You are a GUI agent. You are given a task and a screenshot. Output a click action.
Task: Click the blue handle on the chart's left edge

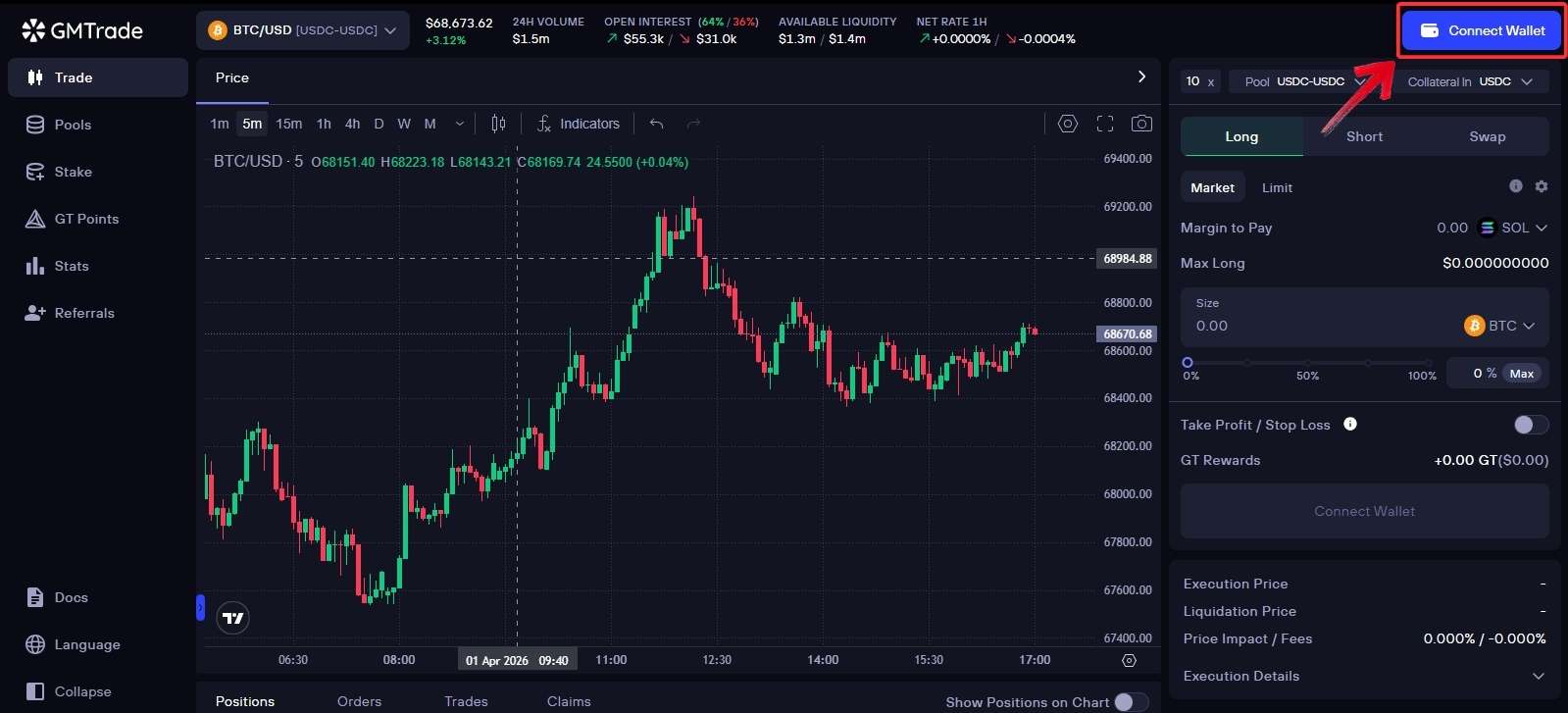point(200,608)
